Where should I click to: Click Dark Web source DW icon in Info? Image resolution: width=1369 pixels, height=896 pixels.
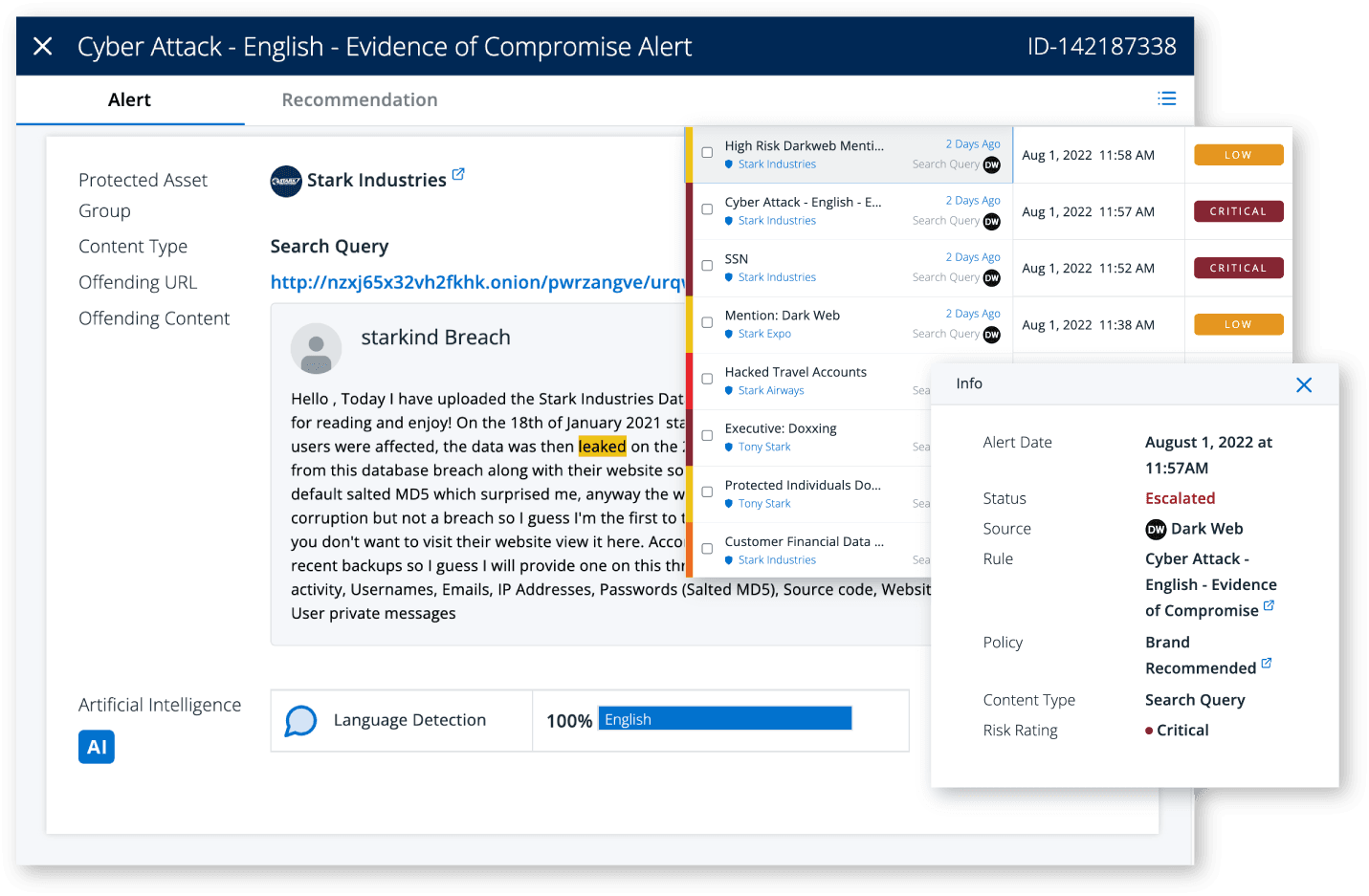click(1156, 529)
